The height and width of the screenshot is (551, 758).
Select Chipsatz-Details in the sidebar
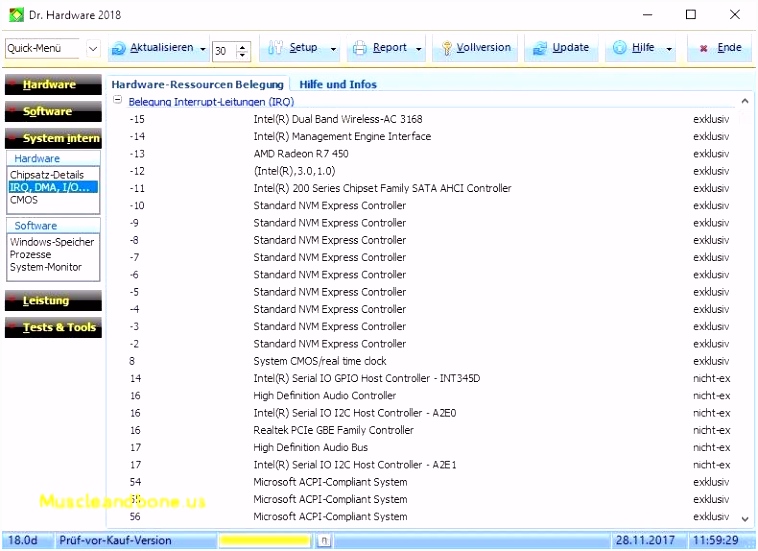click(47, 174)
